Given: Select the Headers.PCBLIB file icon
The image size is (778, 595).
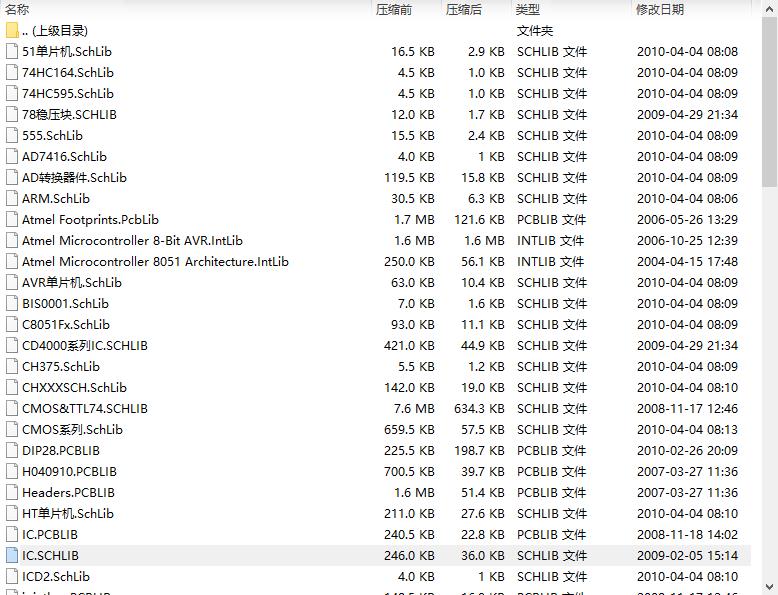Looking at the screenshot, I should tap(12, 493).
